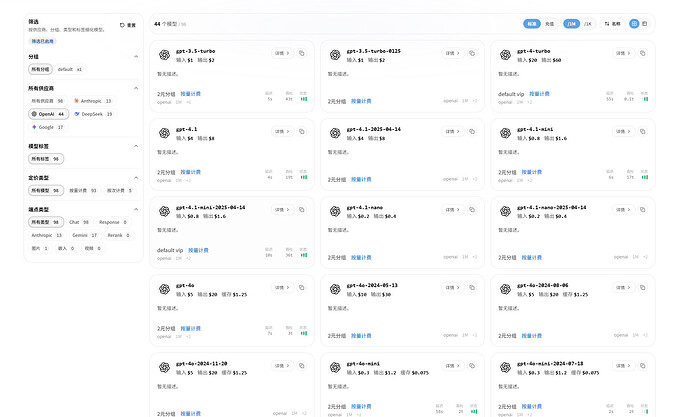The width and height of the screenshot is (690, 417).
Task: Copy the gpt-4o-2024-05-13 model name
Action: click(472, 288)
